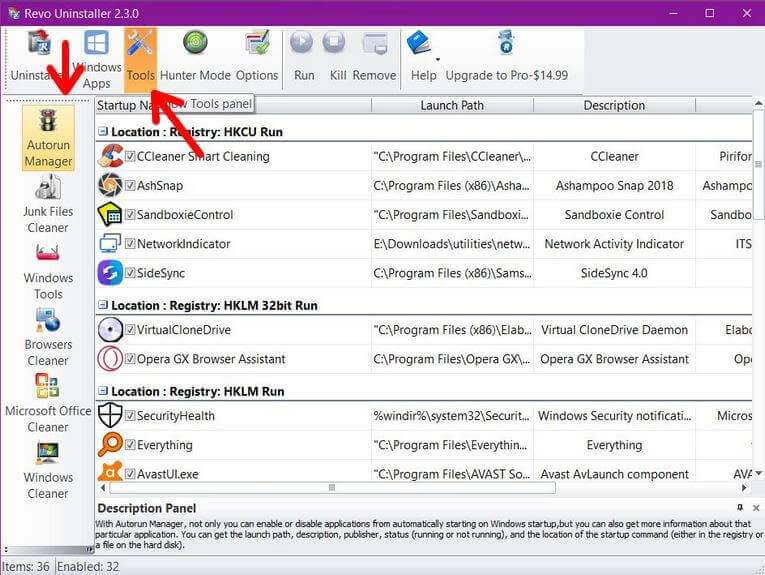Click the VirtualCloneDrive disc icon
The image size is (765, 575).
pos(110,330)
